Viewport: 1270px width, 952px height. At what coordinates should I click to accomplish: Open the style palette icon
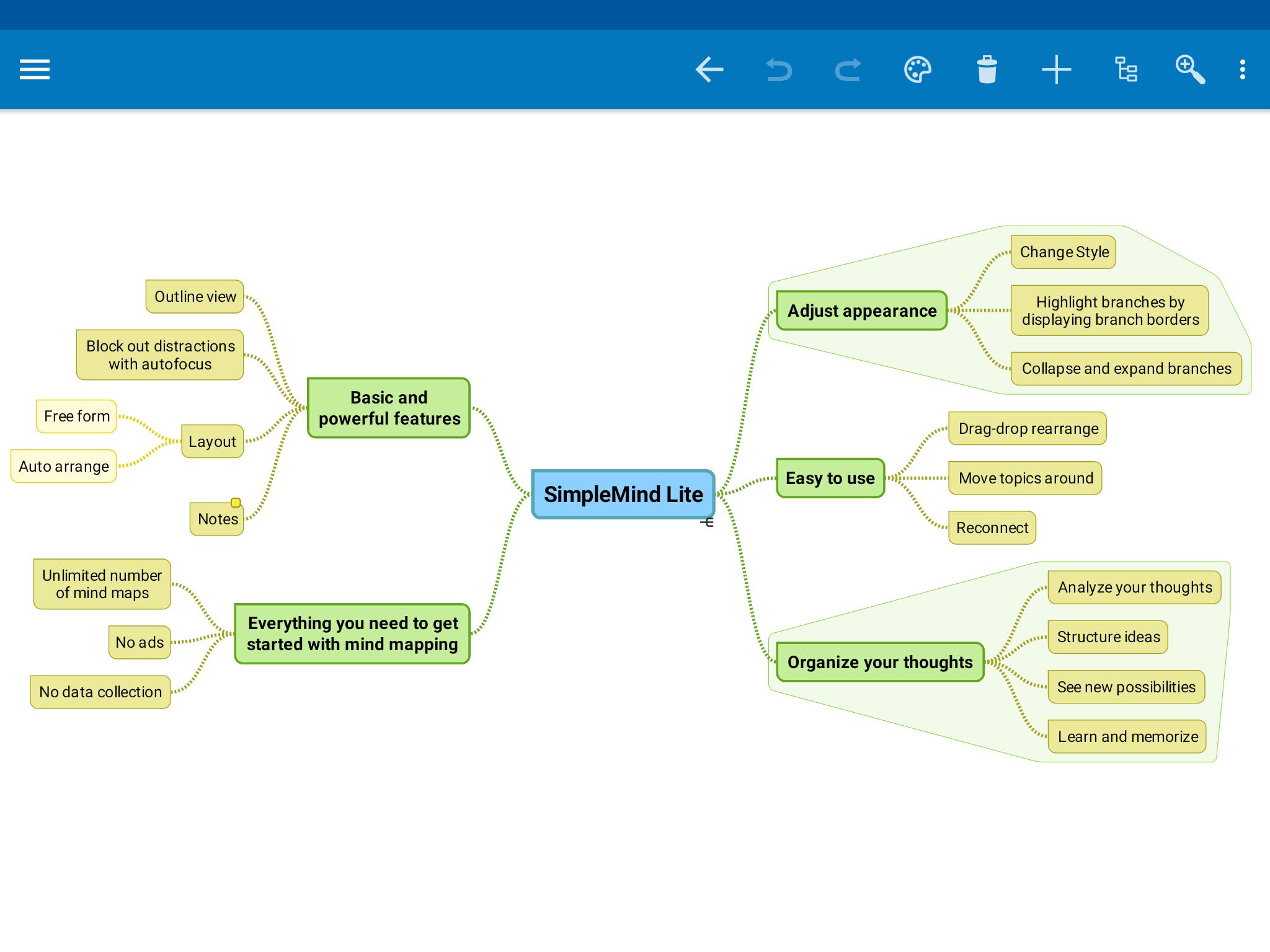click(918, 69)
